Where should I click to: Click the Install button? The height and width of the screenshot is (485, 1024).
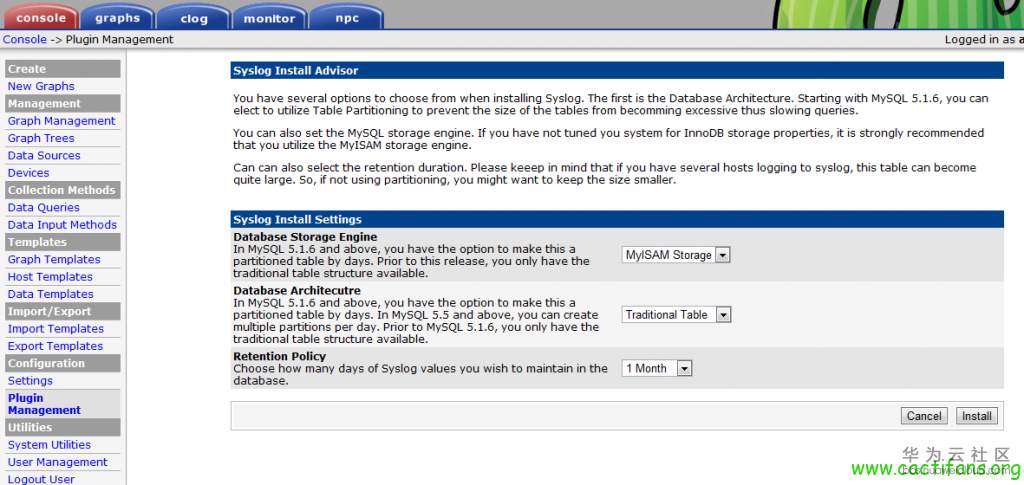pos(977,416)
